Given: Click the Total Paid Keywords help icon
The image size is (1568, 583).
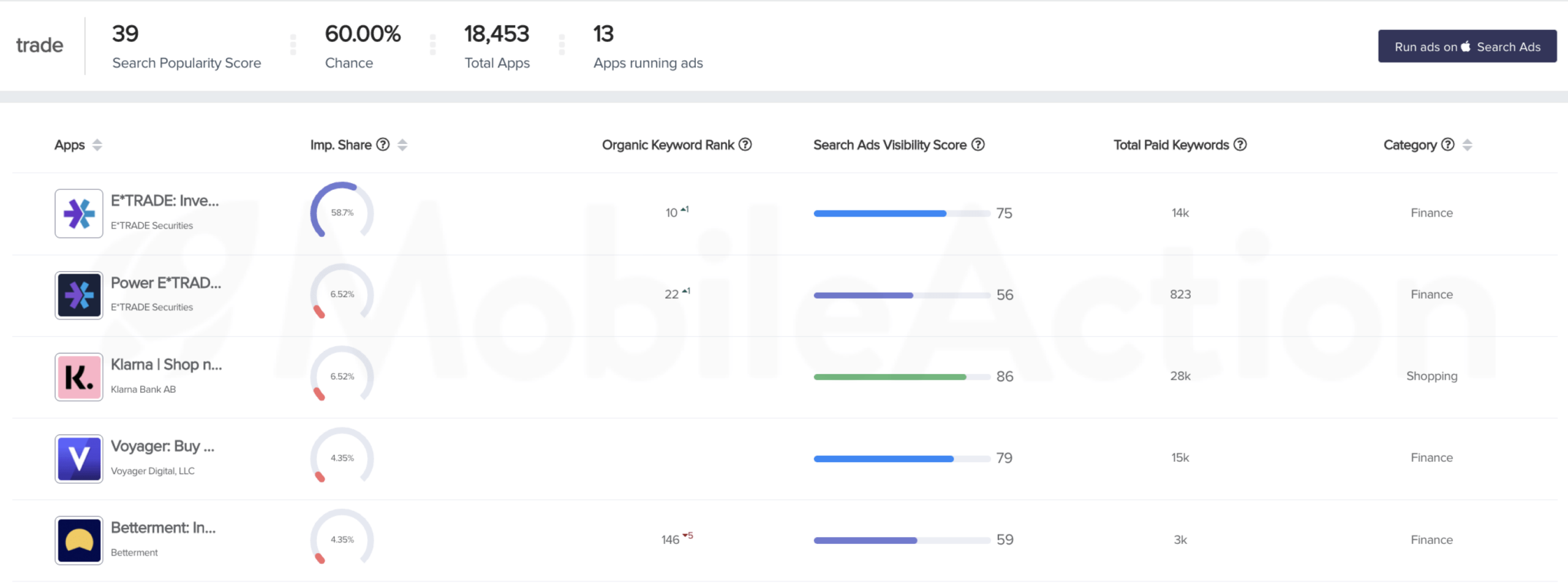Looking at the screenshot, I should pyautogui.click(x=1240, y=145).
